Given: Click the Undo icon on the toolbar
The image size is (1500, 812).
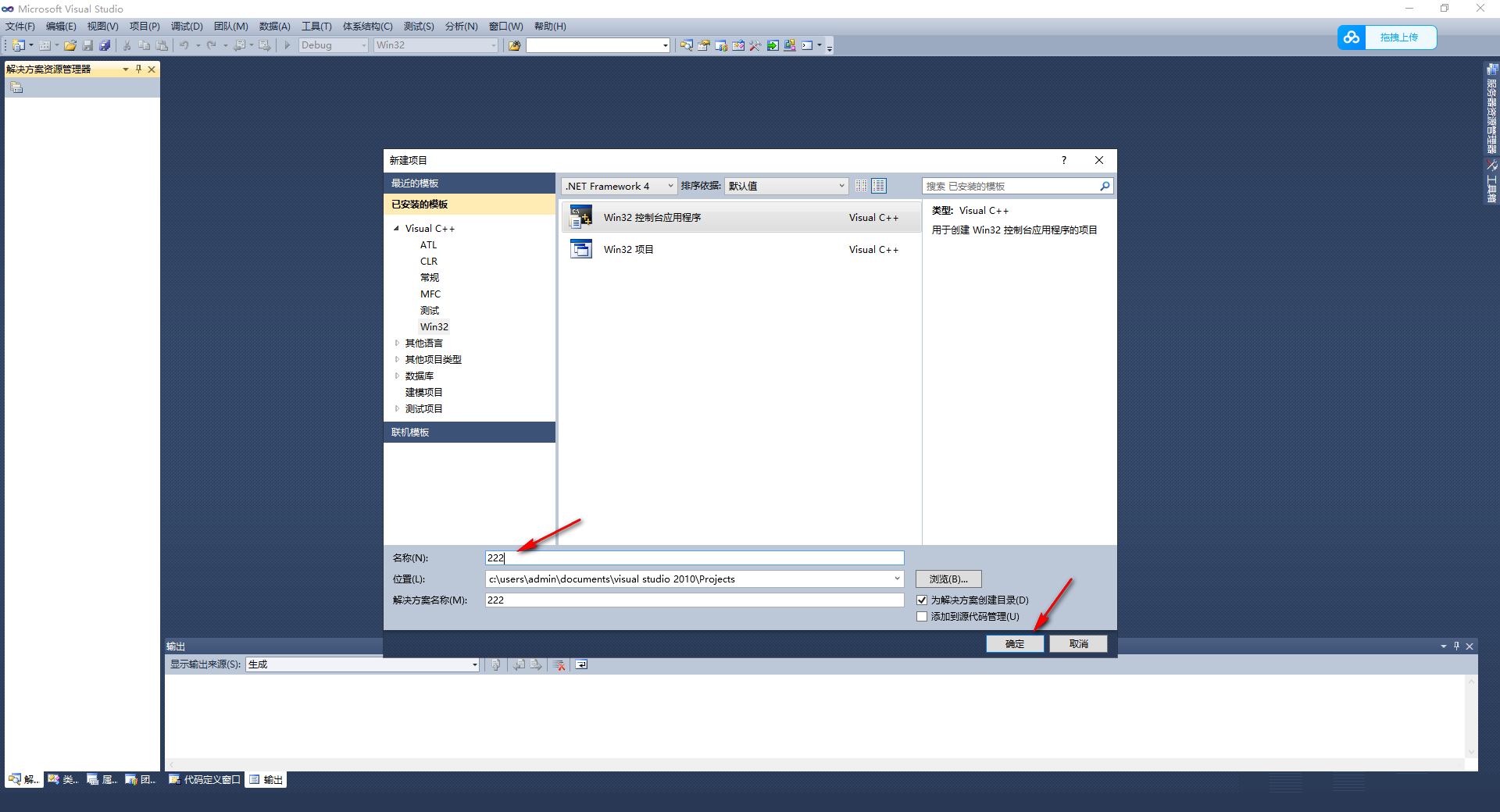Looking at the screenshot, I should point(184,45).
